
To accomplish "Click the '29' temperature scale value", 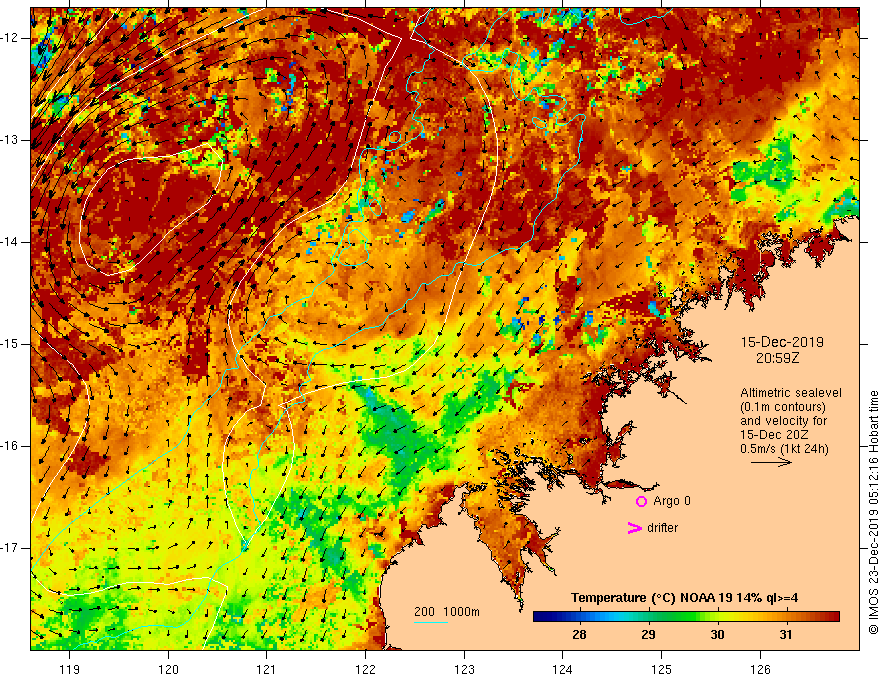I will tap(648, 635).
